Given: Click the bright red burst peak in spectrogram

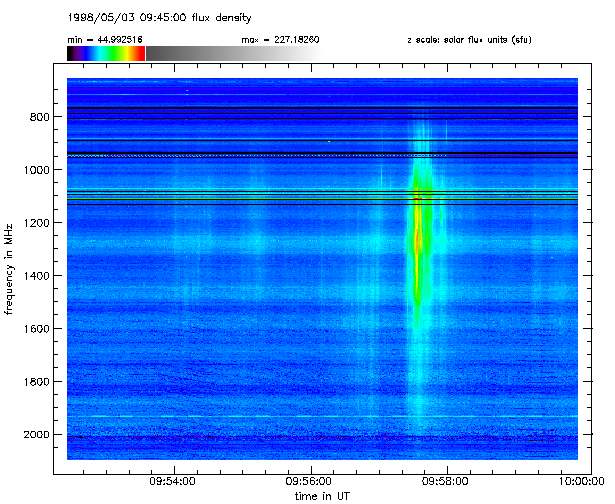Looking at the screenshot, I should tap(418, 239).
